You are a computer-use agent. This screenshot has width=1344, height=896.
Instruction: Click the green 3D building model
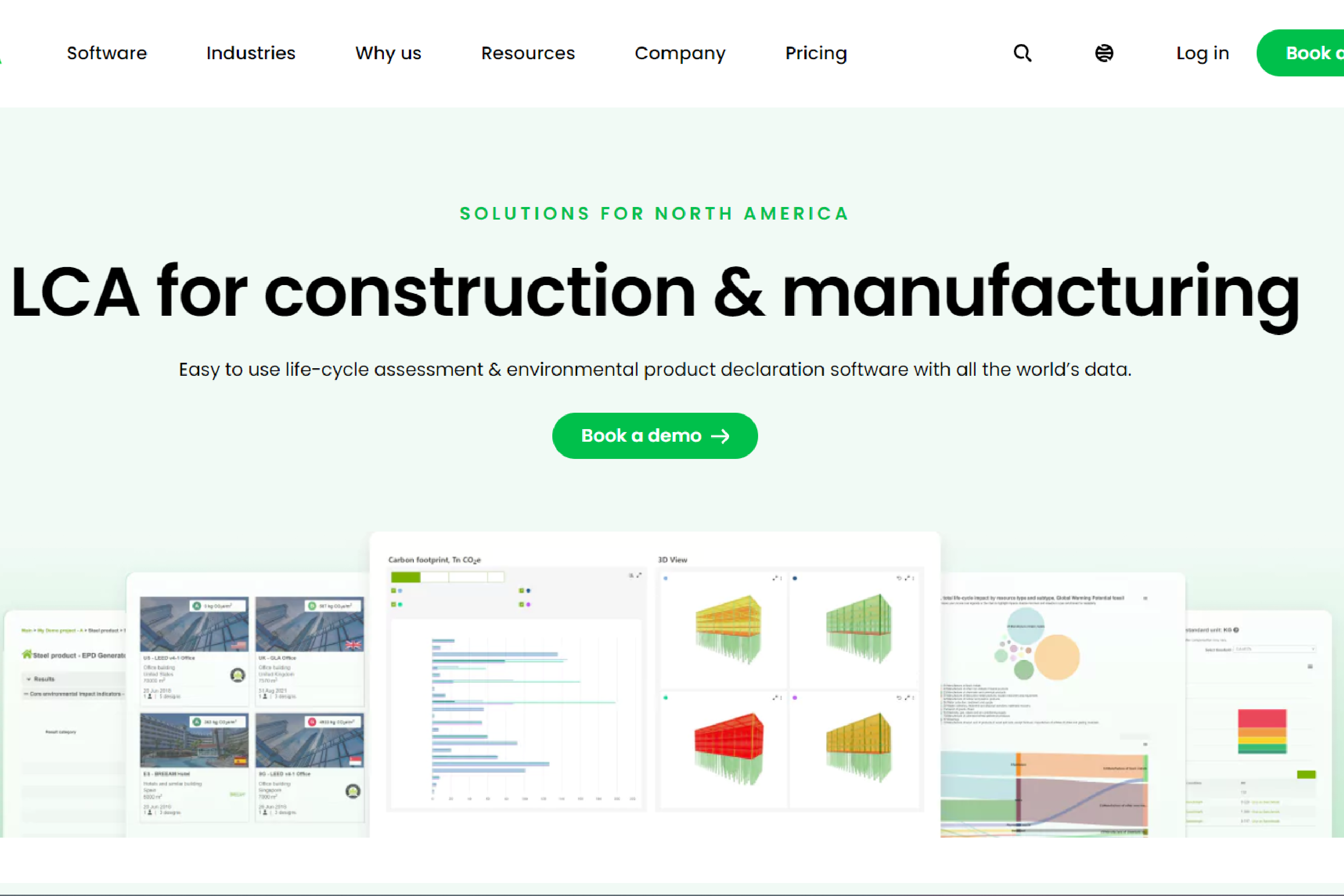859,629
